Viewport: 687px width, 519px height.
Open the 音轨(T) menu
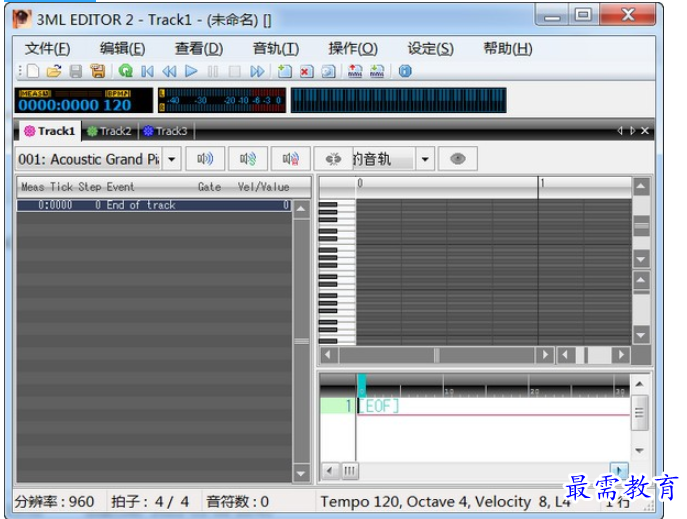pos(276,49)
